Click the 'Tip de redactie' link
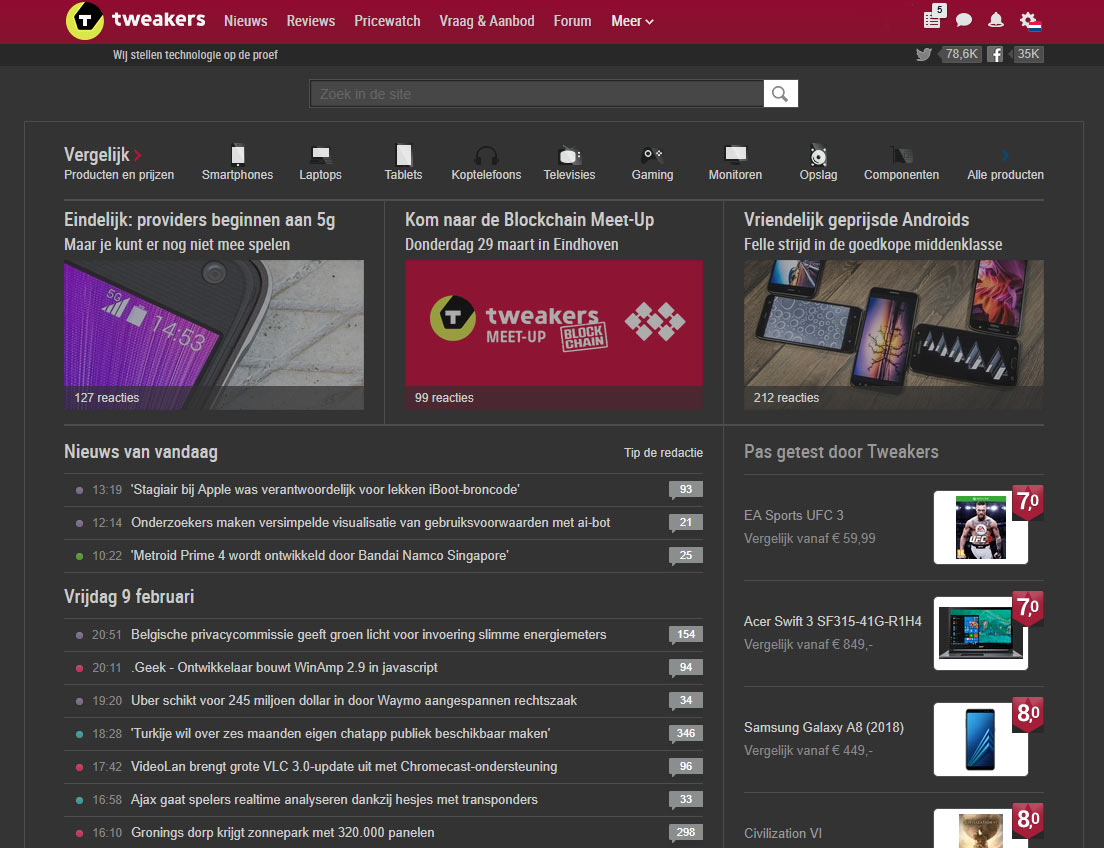Image resolution: width=1104 pixels, height=848 pixels. coord(663,453)
